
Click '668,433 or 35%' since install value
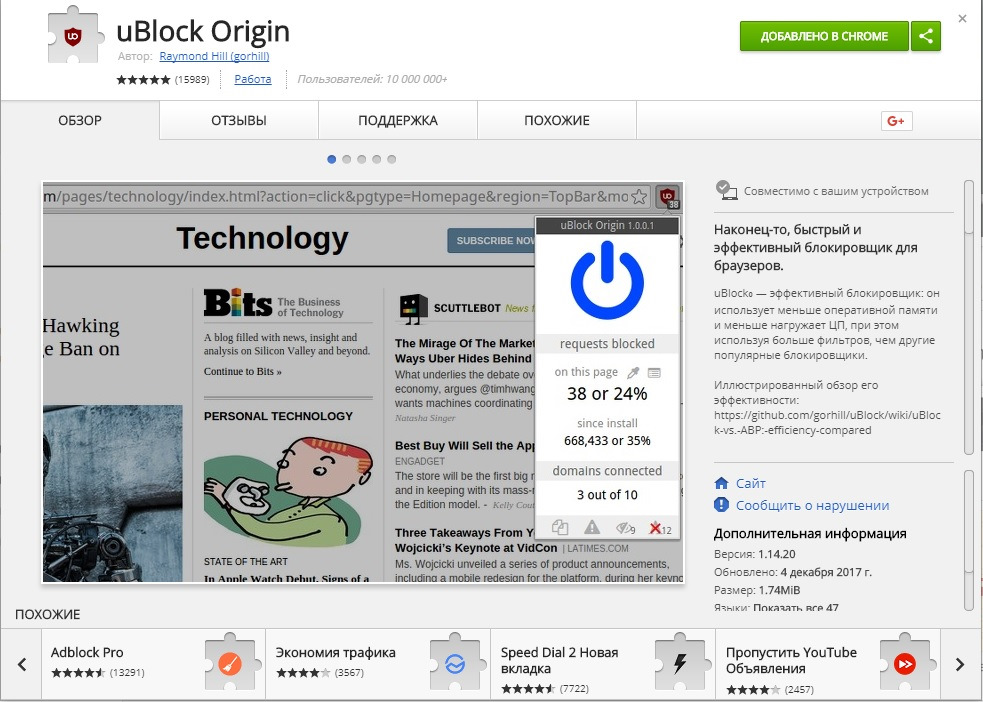[607, 441]
